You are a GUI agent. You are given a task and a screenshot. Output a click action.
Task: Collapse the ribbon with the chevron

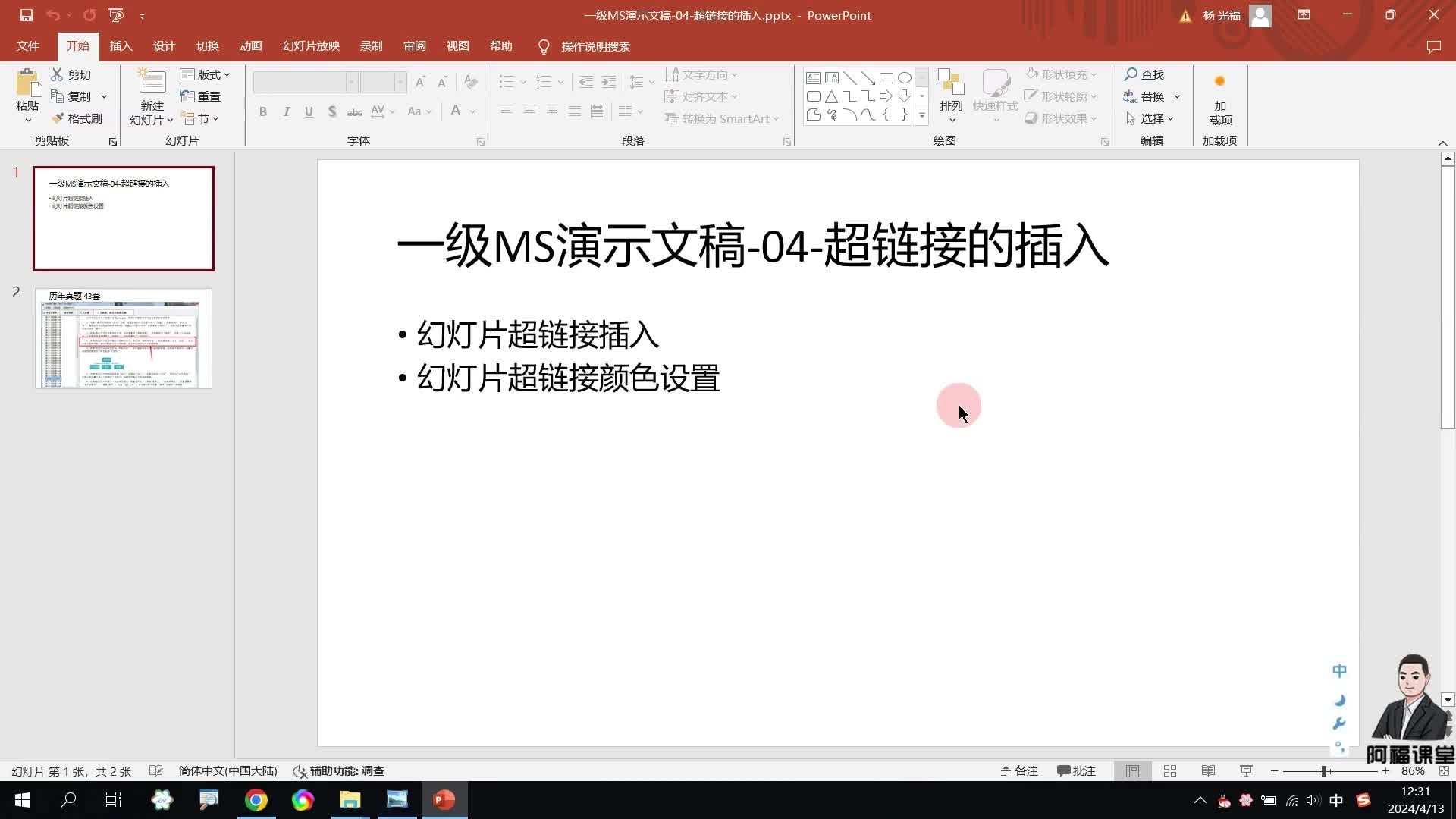(x=1442, y=143)
